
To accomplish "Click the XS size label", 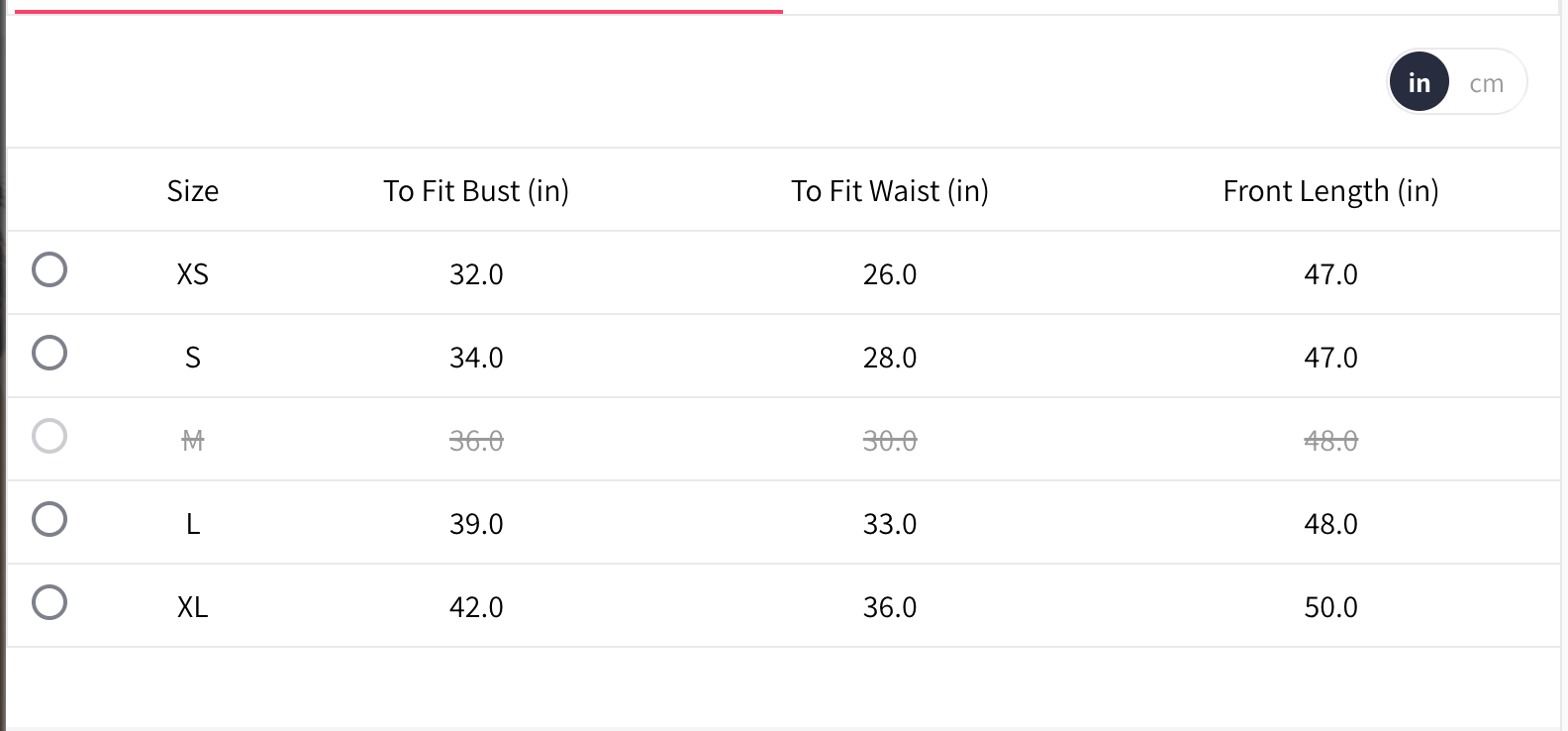I will [x=192, y=274].
